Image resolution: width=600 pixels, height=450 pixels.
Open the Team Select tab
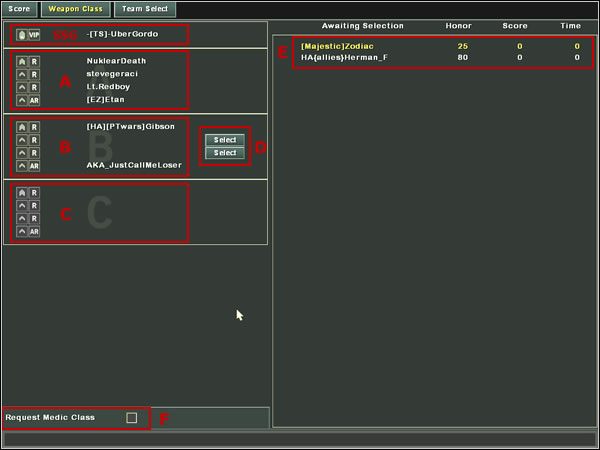point(145,9)
